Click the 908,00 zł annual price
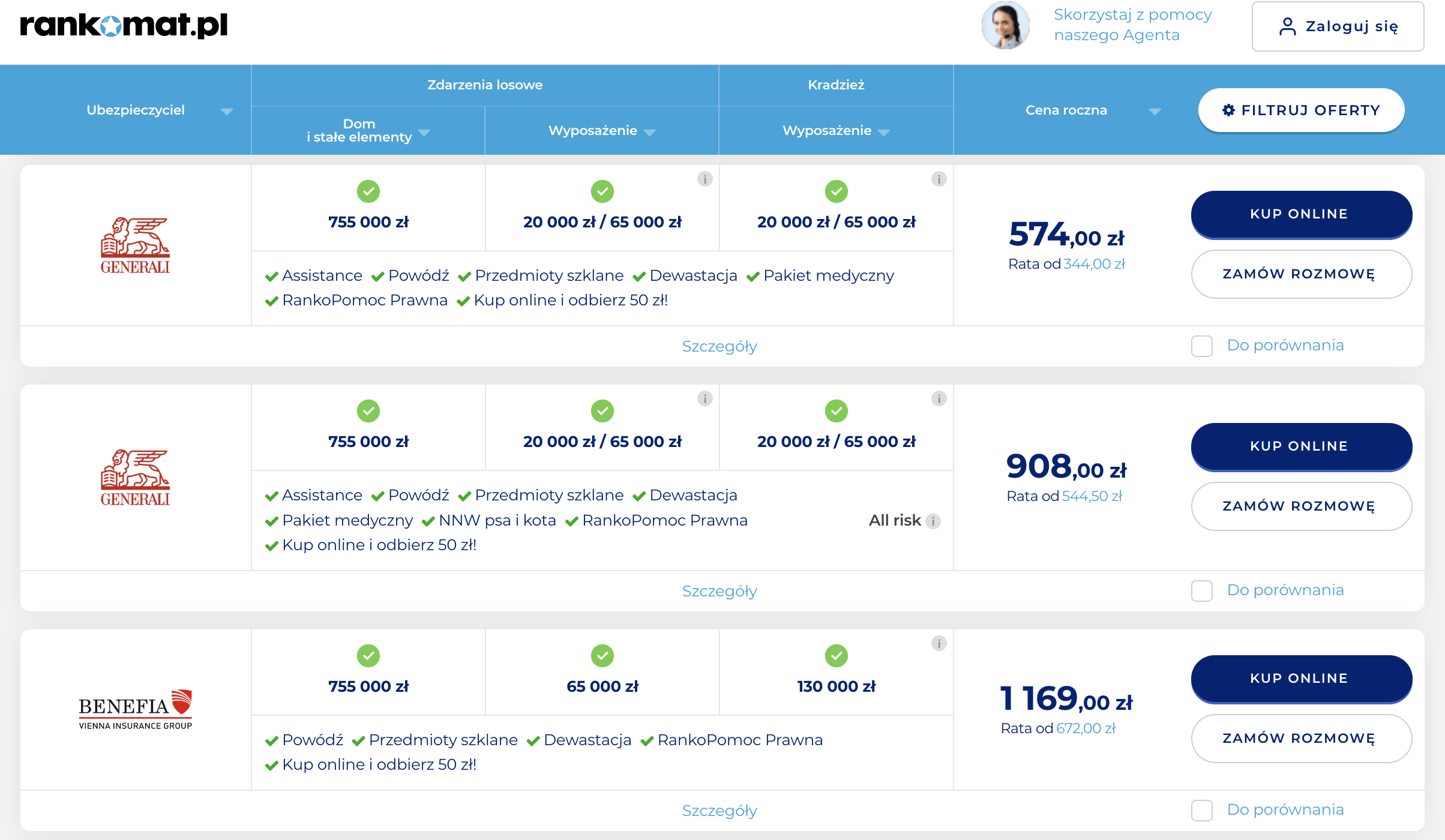The image size is (1445, 840). [x=1066, y=466]
